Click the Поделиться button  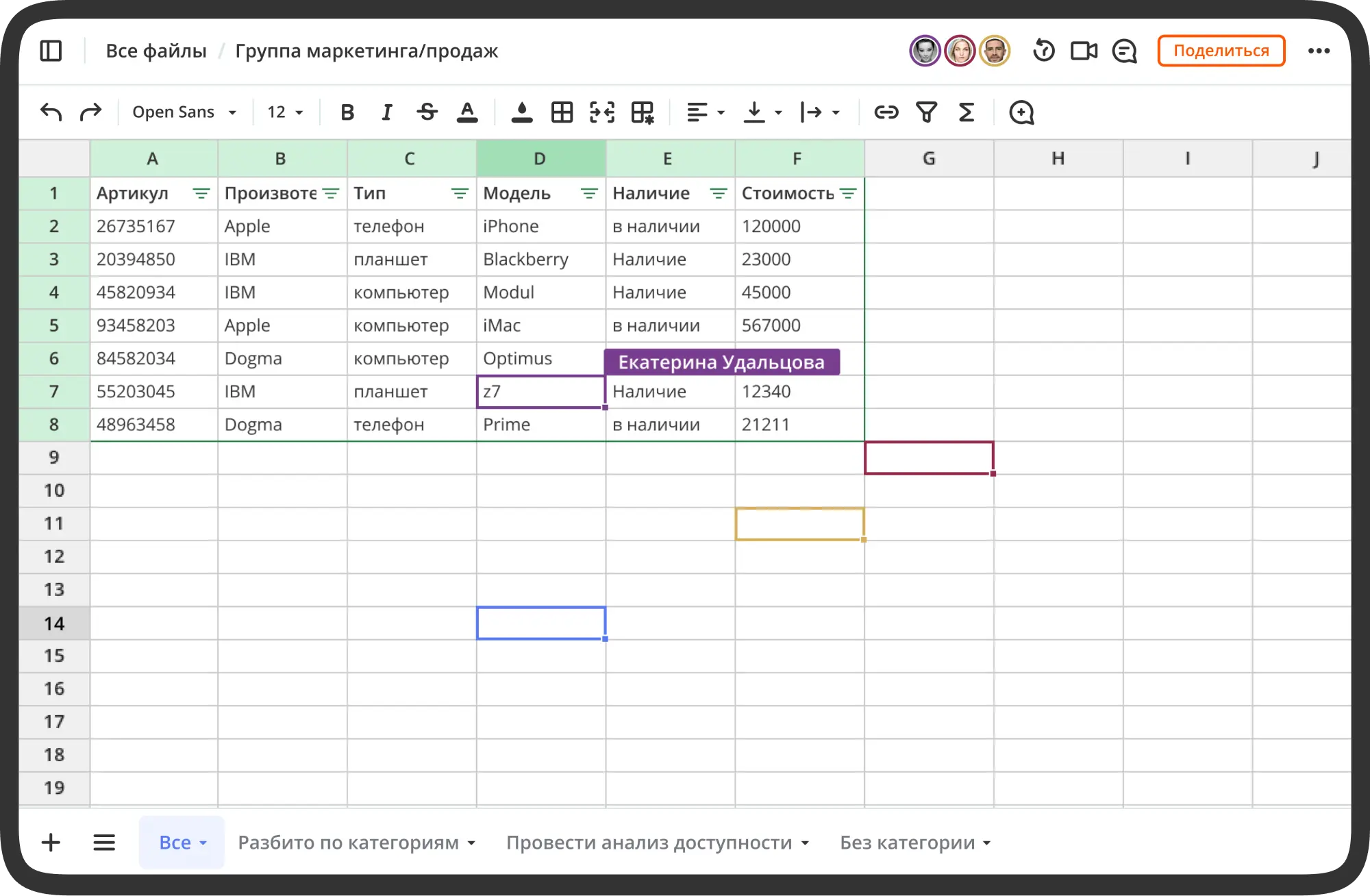coord(1221,51)
